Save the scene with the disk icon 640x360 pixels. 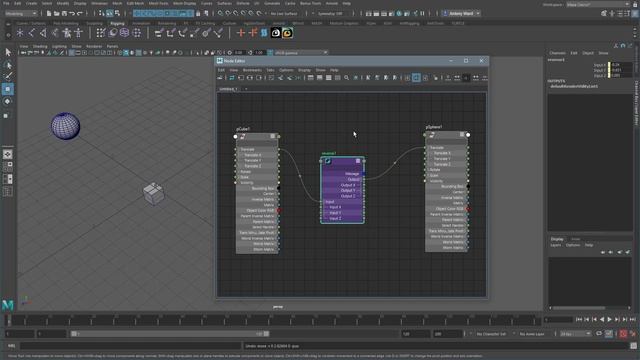coord(64,13)
